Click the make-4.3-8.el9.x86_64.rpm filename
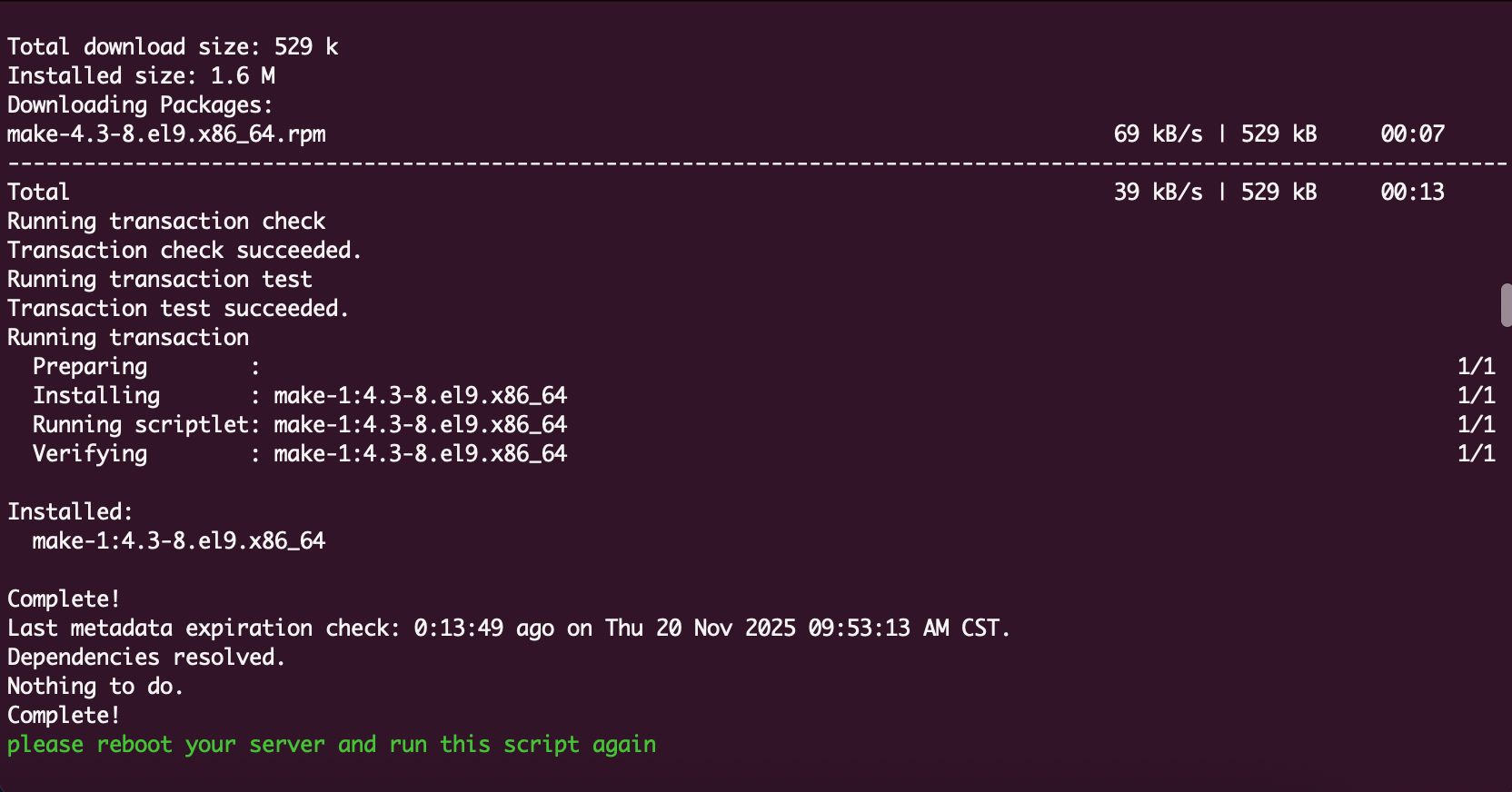This screenshot has width=1512, height=792. [x=166, y=134]
